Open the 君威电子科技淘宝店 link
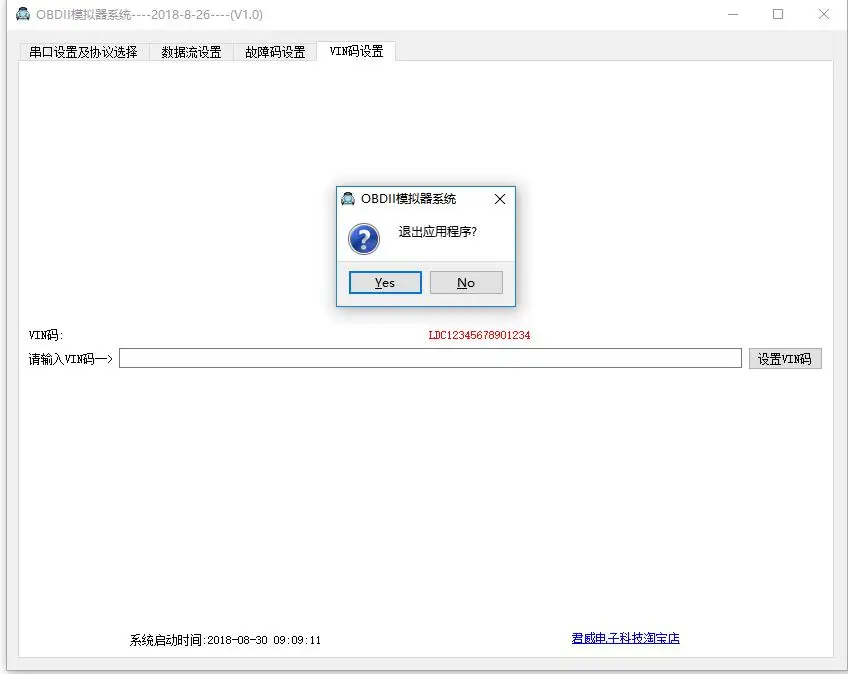The image size is (848, 674). click(626, 638)
